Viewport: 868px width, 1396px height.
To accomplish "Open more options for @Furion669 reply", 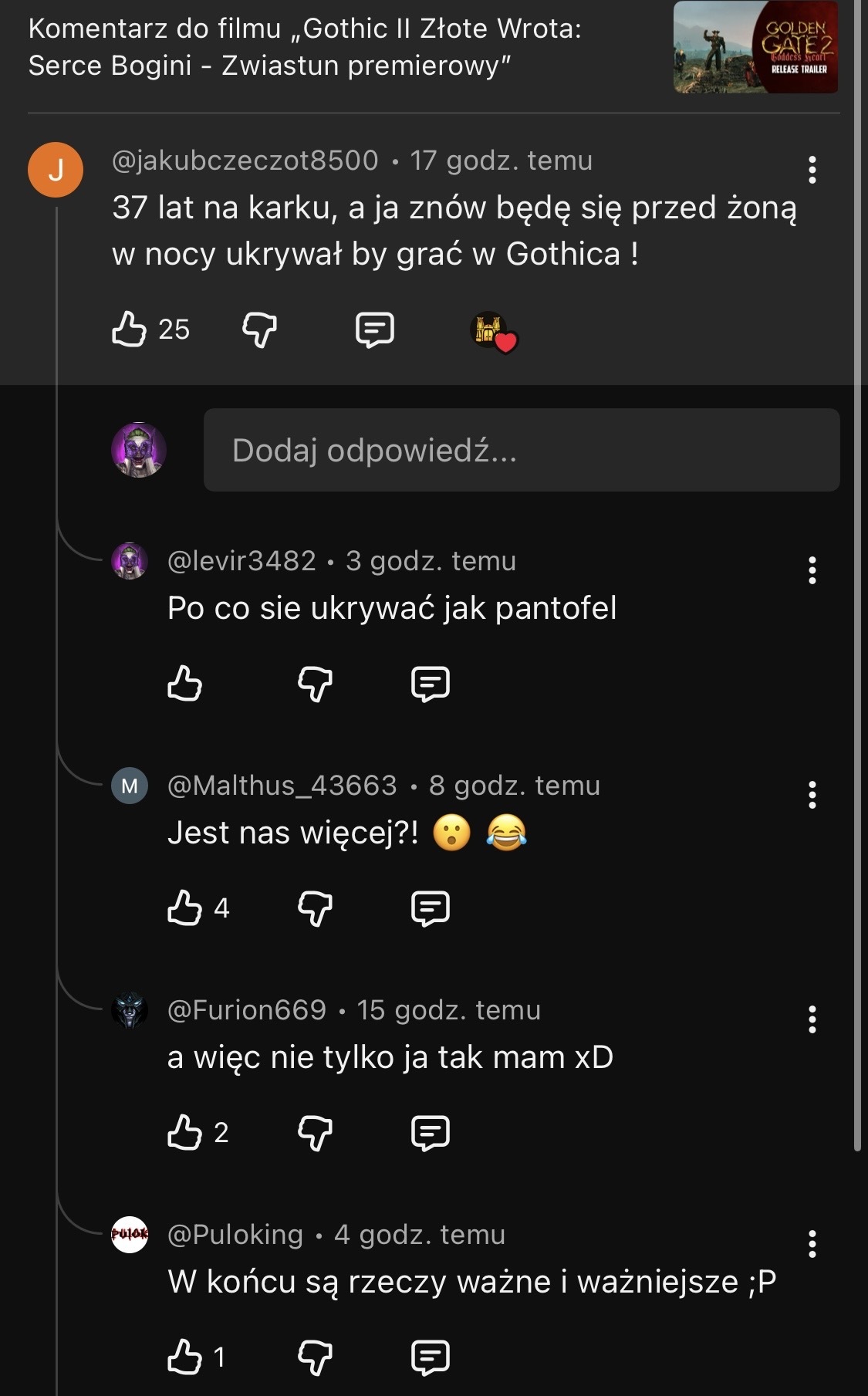I will pyautogui.click(x=812, y=1019).
